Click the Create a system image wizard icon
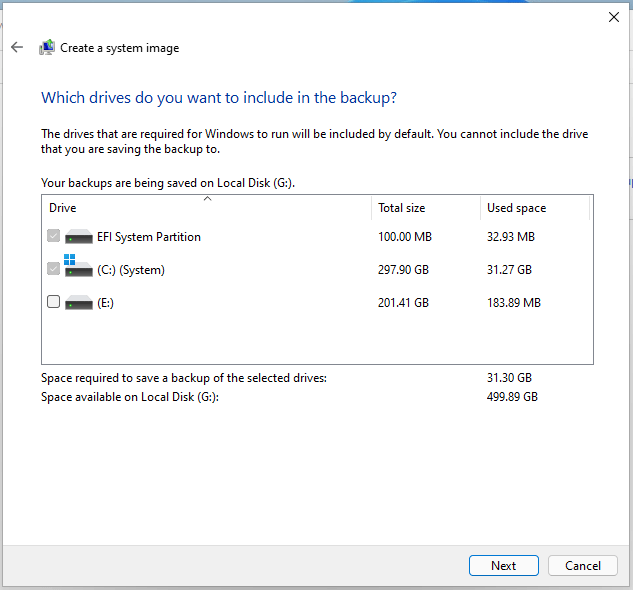The width and height of the screenshot is (633, 590). [47, 47]
